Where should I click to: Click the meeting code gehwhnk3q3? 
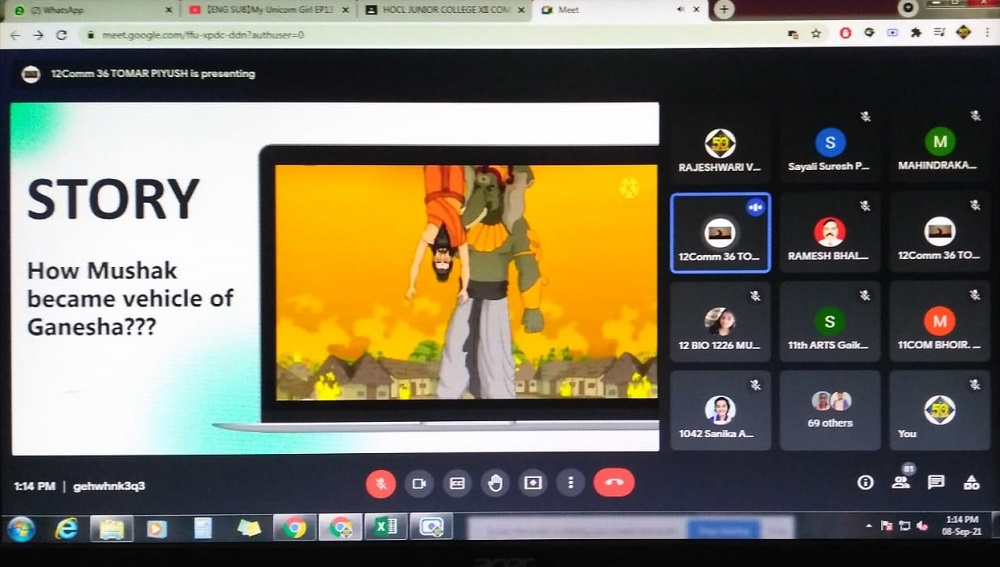pos(109,486)
